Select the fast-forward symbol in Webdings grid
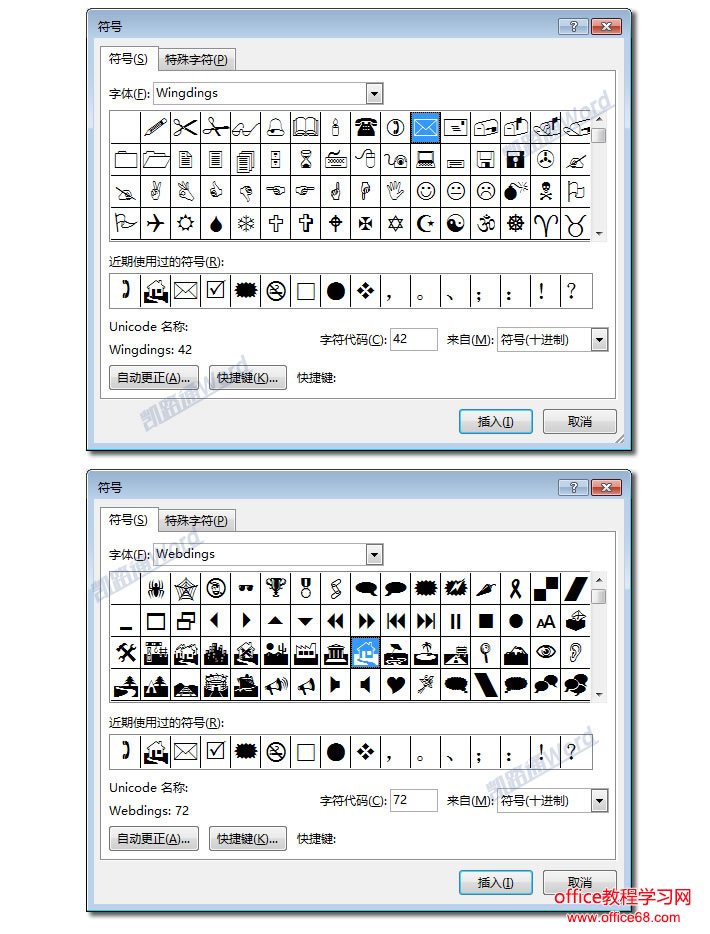Viewport: 710px width, 934px height. click(x=365, y=621)
